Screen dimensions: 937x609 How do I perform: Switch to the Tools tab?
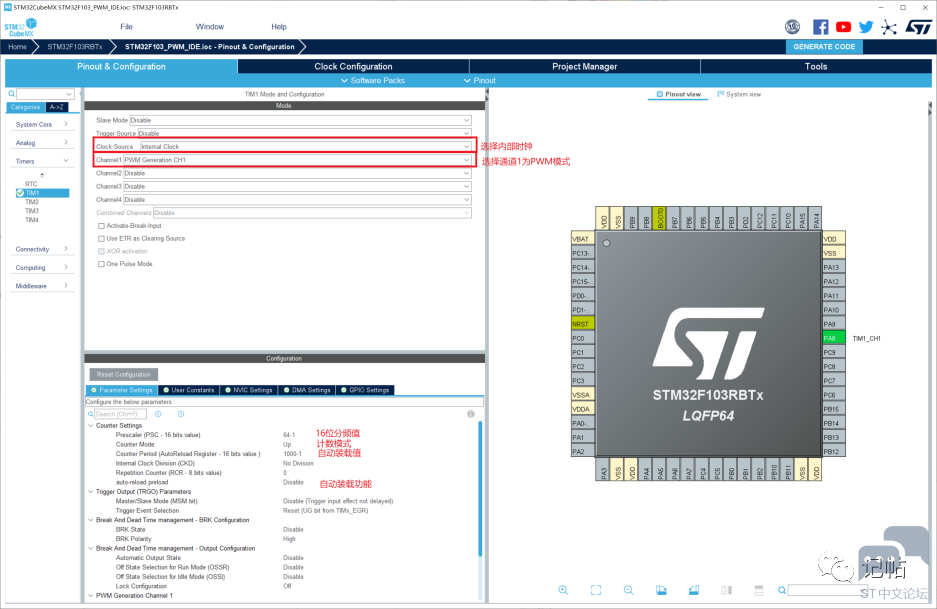(x=816, y=66)
